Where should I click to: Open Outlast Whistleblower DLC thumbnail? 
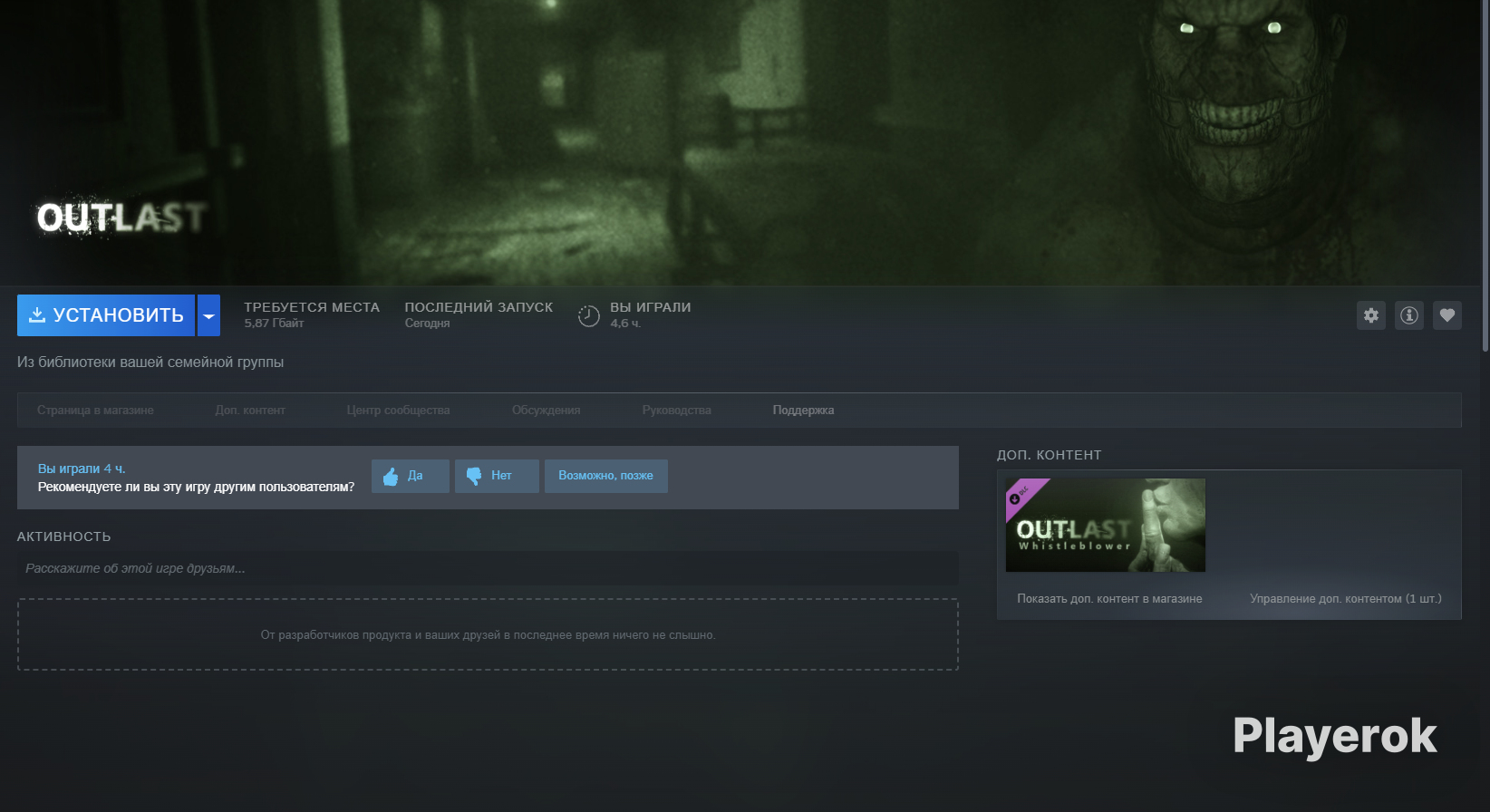pos(1106,526)
